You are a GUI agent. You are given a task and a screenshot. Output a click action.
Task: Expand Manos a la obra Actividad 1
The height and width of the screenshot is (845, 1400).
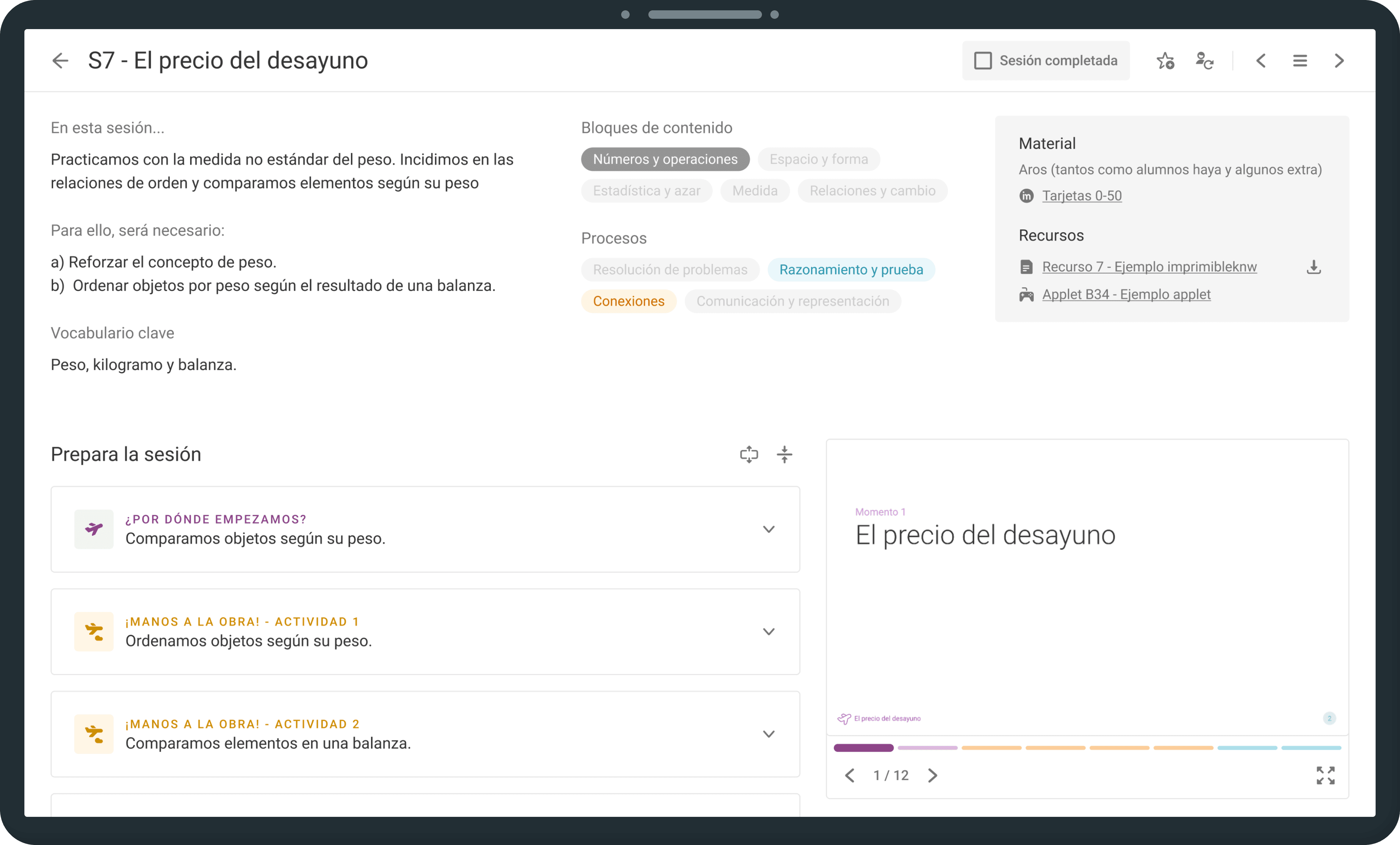point(769,632)
